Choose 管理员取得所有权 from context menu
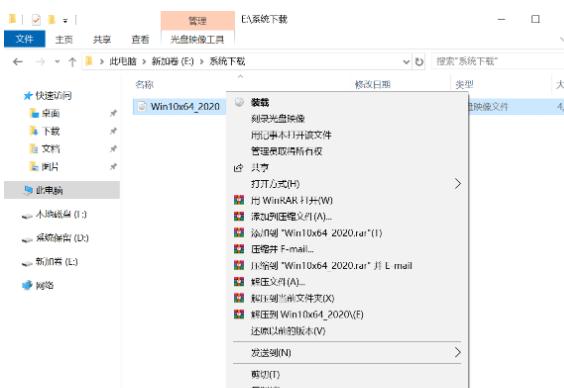564x388 pixels. [286, 151]
